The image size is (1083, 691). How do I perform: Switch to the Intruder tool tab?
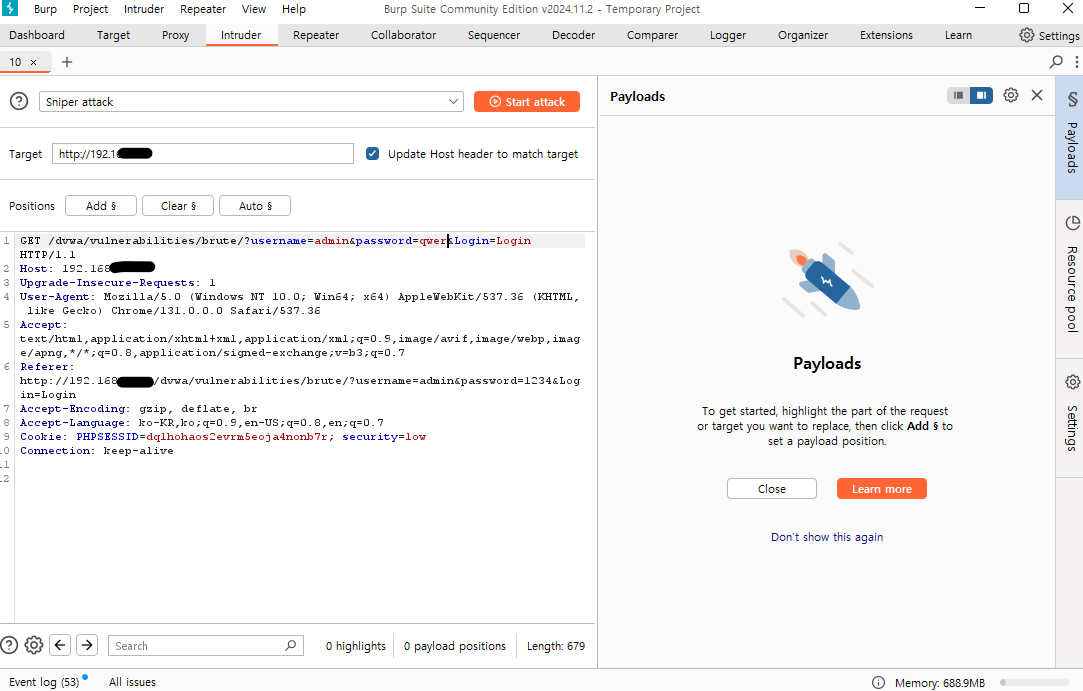(241, 35)
